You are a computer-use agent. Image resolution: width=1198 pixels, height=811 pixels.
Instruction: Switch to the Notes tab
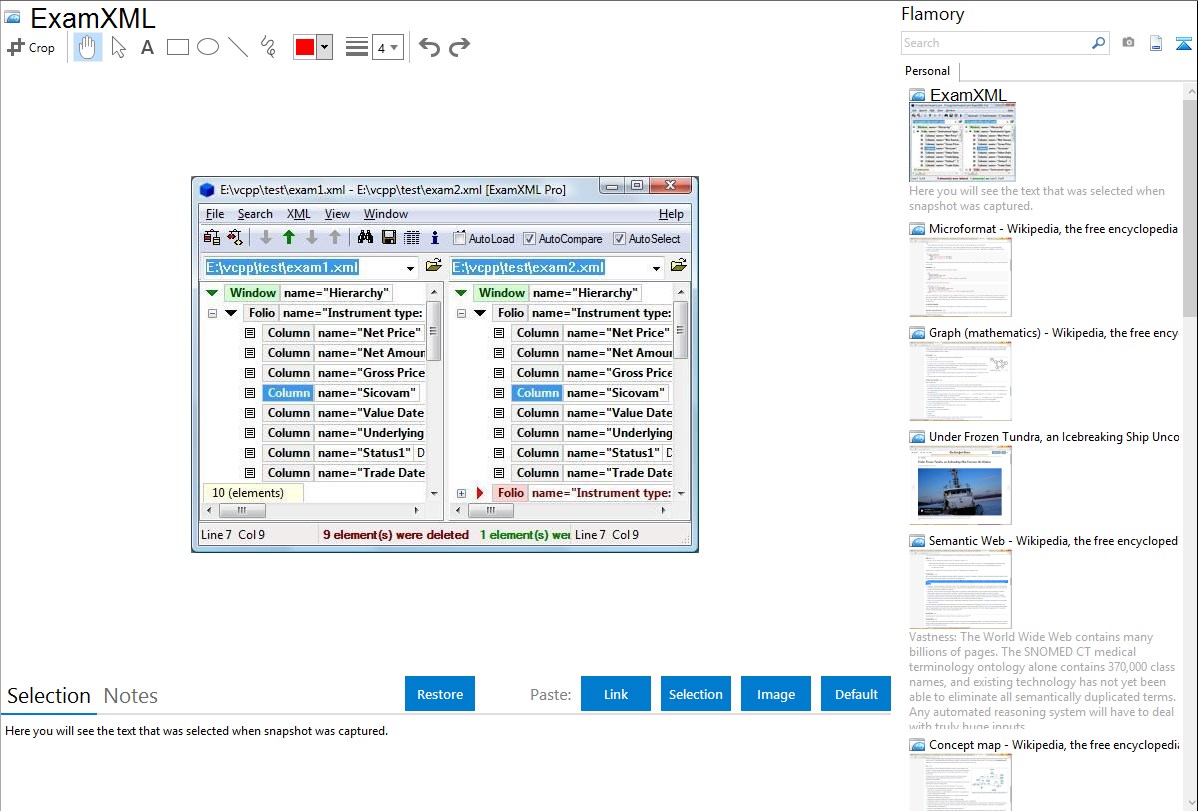(131, 696)
